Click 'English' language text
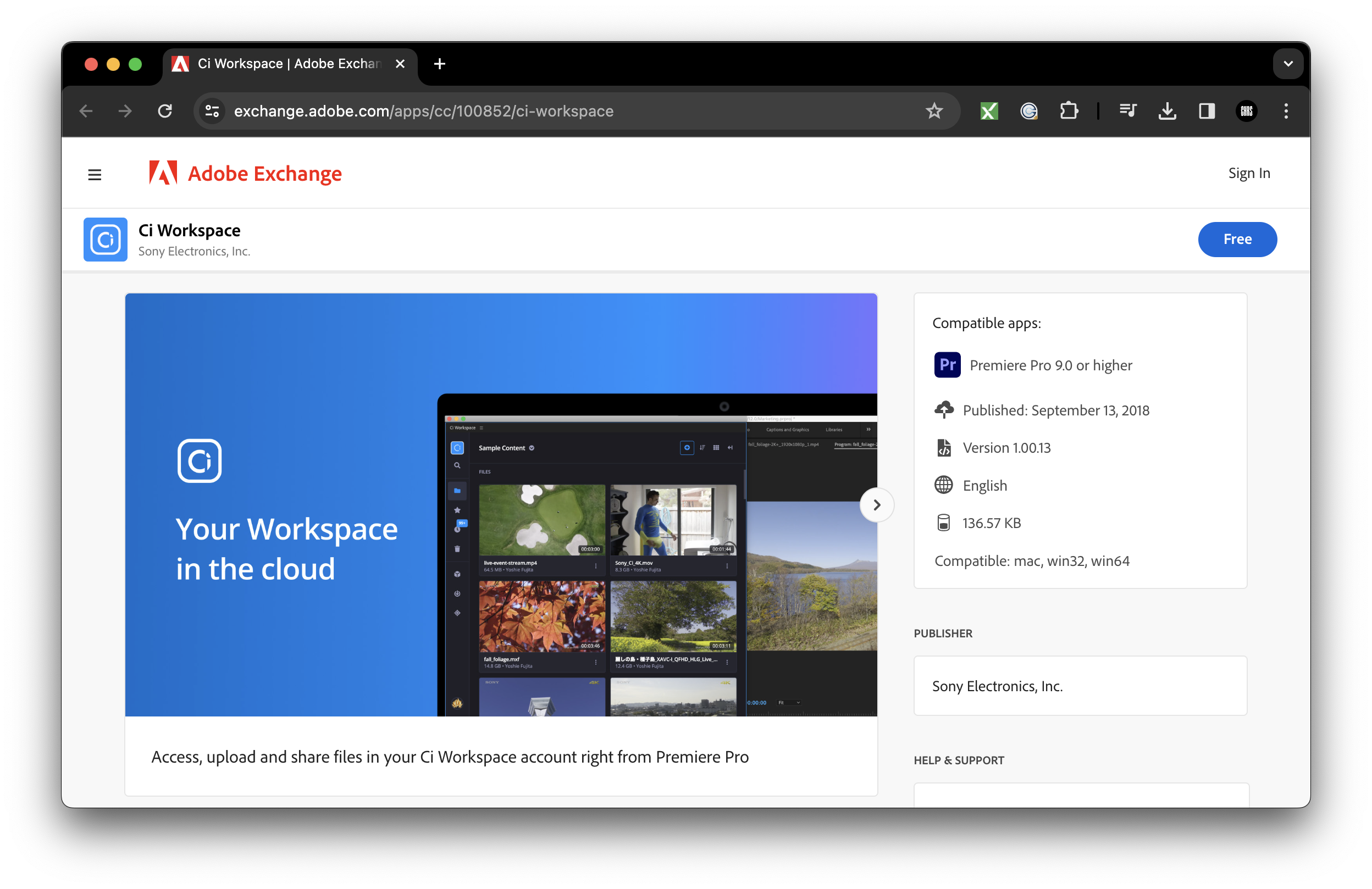This screenshot has width=1372, height=889. tap(984, 485)
